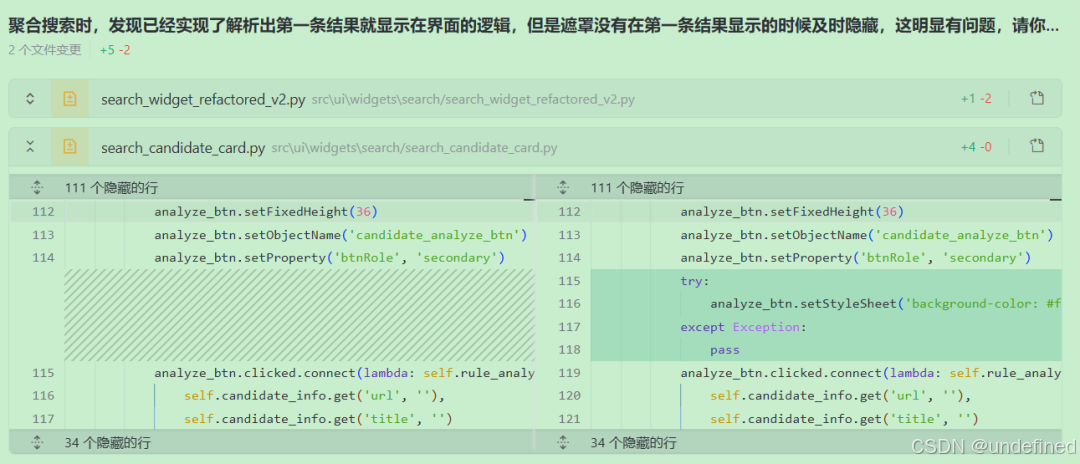Click the task title starting '聚合搜索时'

click(x=534, y=26)
